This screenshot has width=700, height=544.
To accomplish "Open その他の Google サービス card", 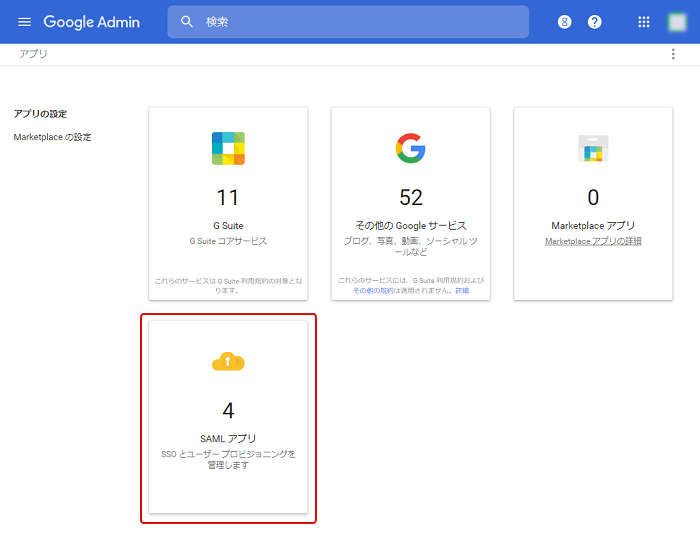I will (411, 203).
